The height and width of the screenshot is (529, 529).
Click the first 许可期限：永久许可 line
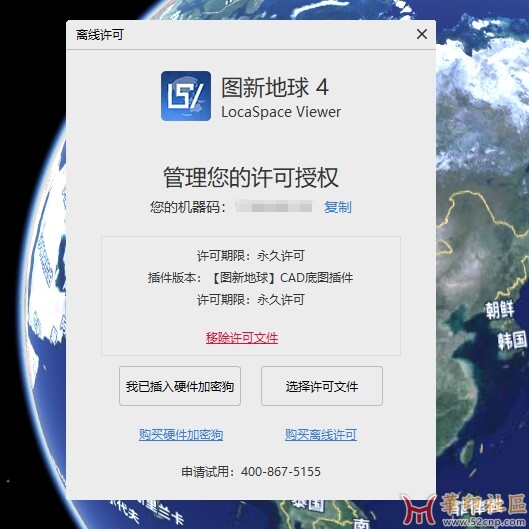251,256
